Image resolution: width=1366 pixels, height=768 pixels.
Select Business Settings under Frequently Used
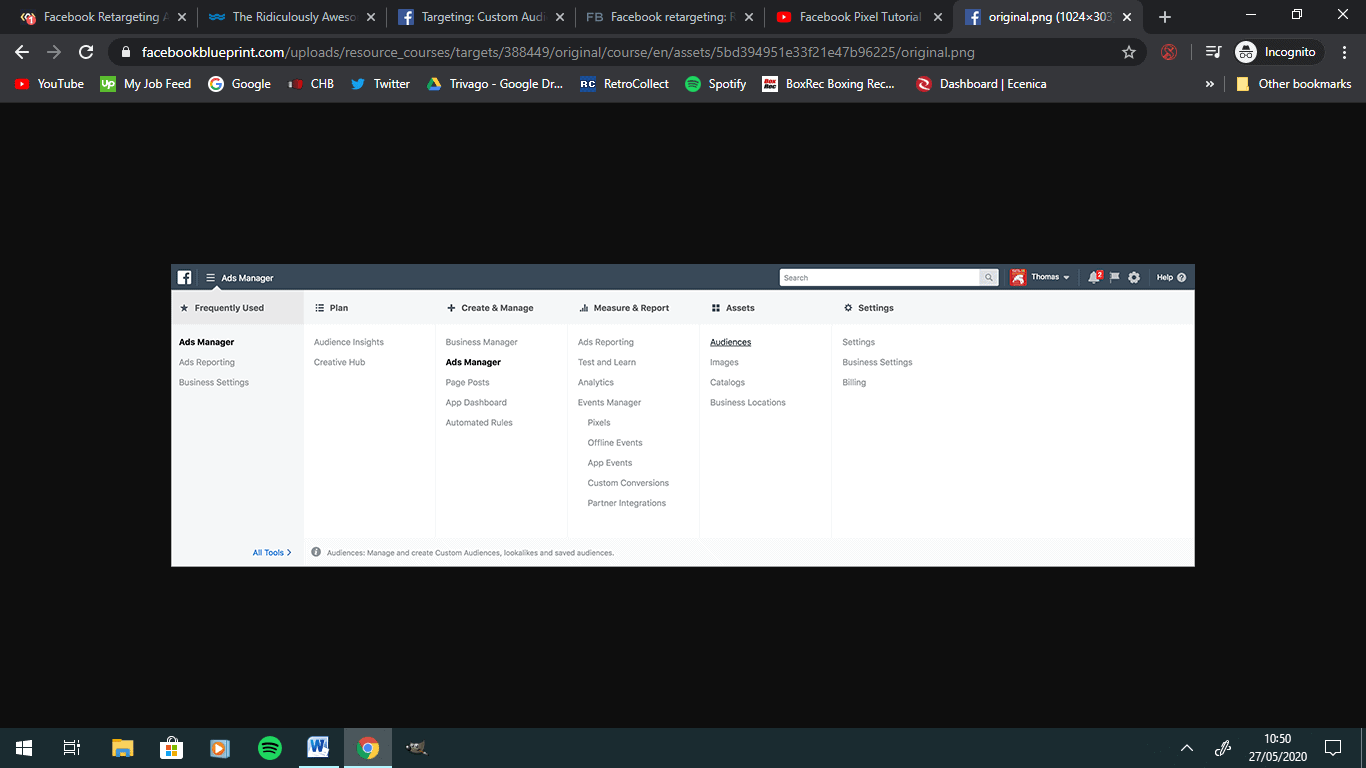(x=214, y=382)
